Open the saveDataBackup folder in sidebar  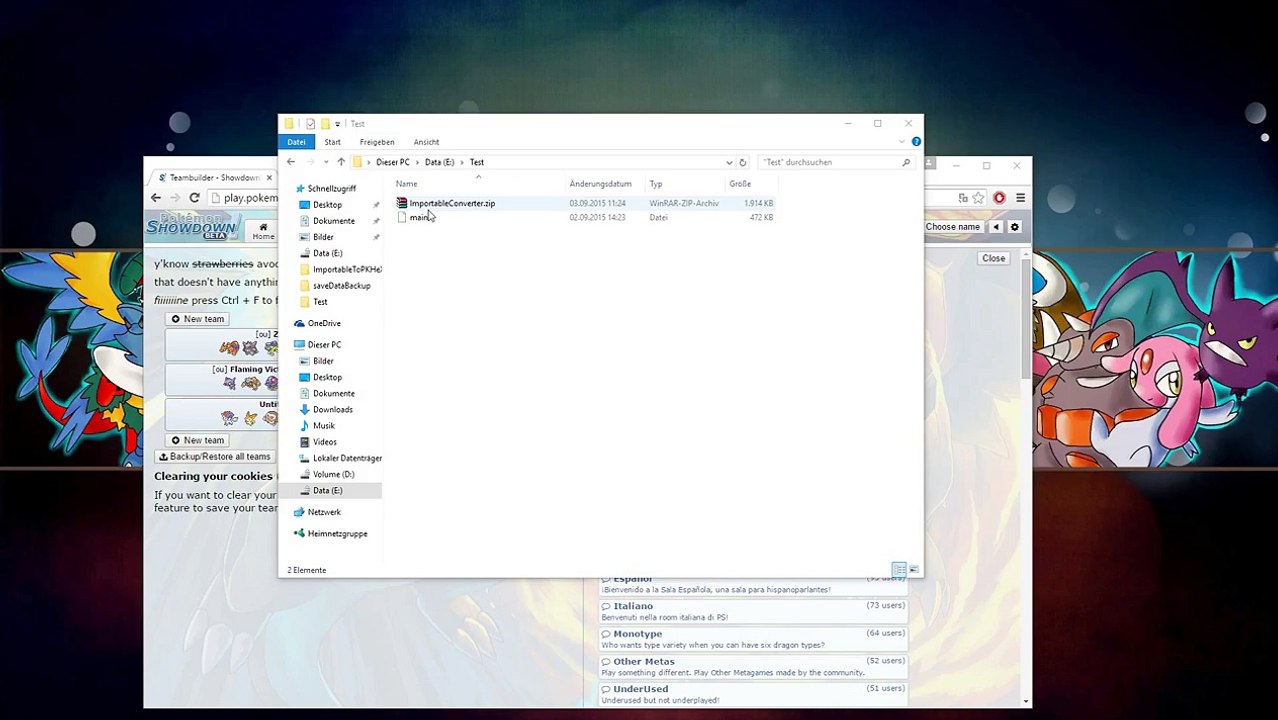tap(341, 285)
